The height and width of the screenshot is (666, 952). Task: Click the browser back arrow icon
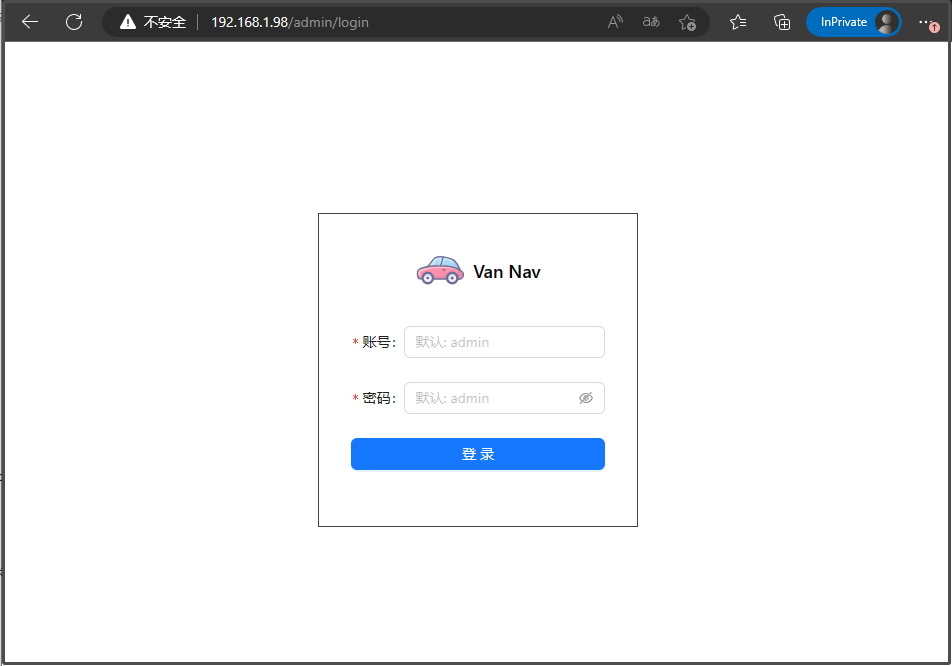(29, 21)
